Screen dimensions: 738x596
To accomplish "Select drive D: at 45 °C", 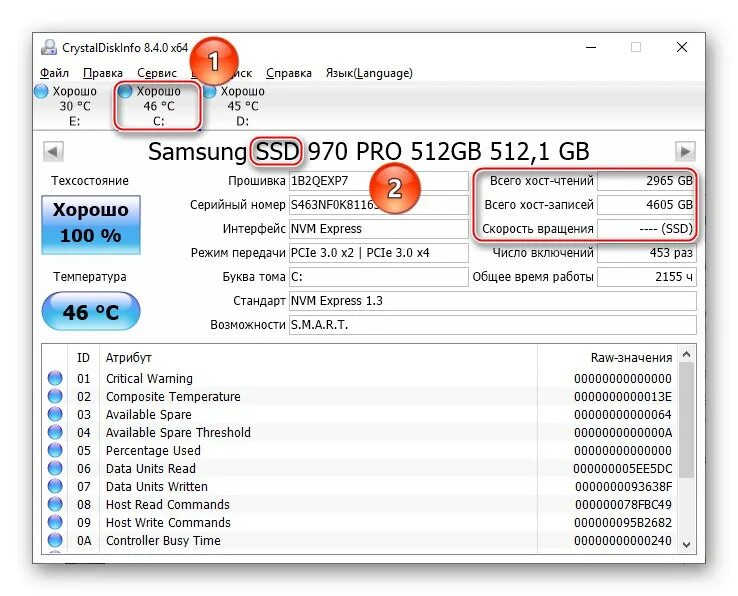I will coord(235,106).
